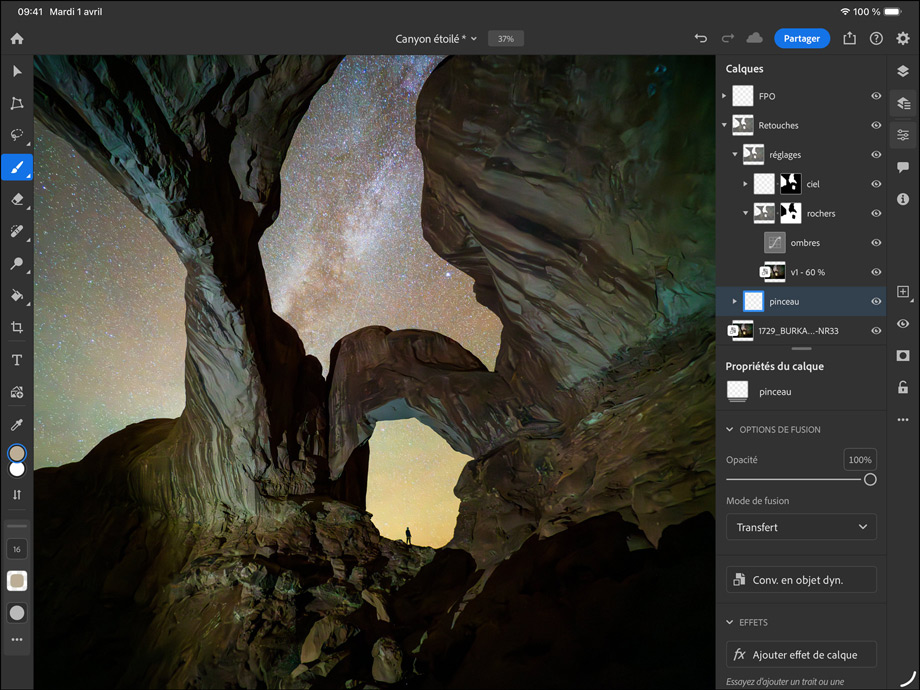The height and width of the screenshot is (690, 920).
Task: Open the Help menu with the question mark
Action: click(x=877, y=38)
